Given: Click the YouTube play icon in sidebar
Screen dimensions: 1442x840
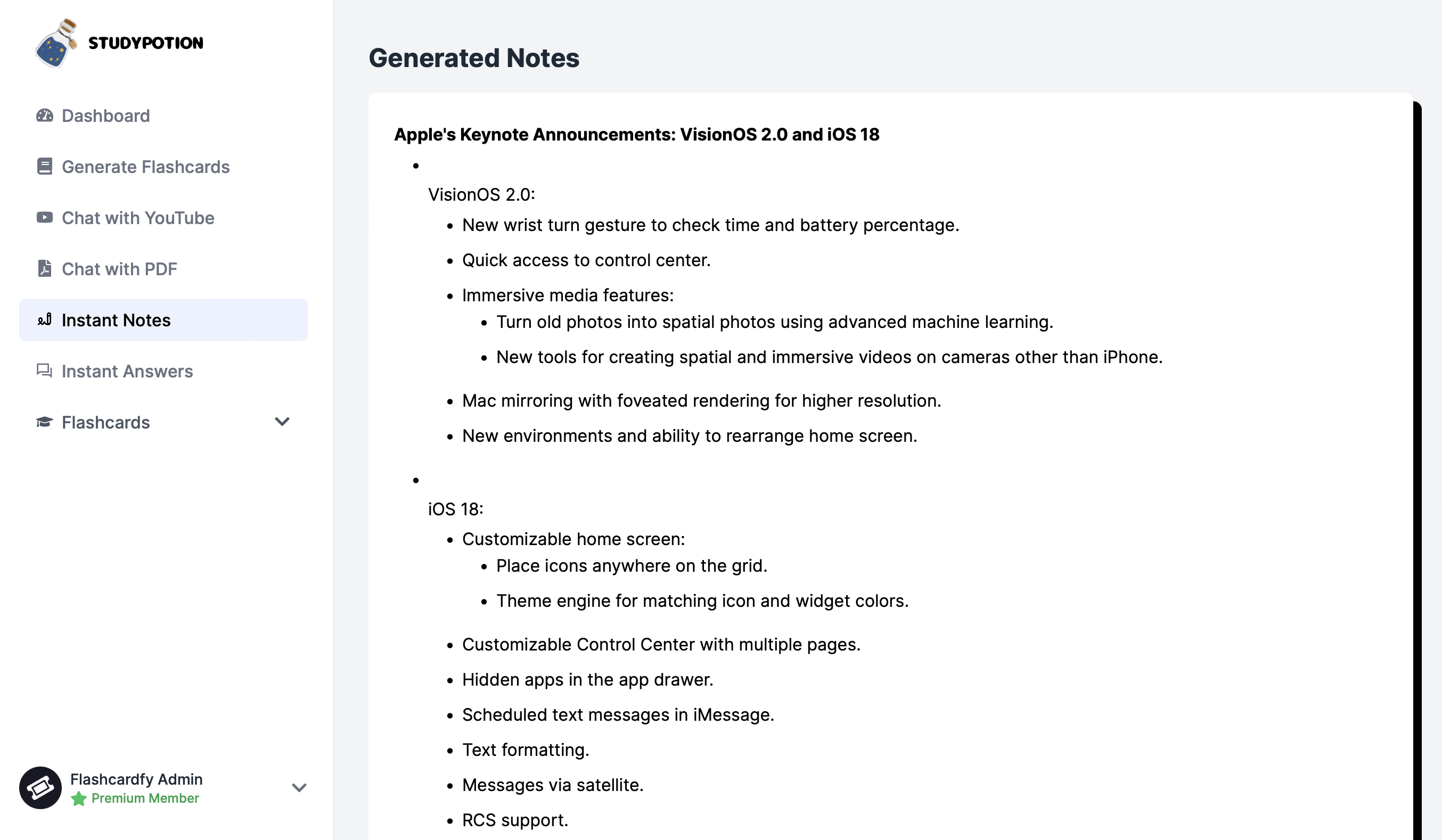Looking at the screenshot, I should 45,217.
